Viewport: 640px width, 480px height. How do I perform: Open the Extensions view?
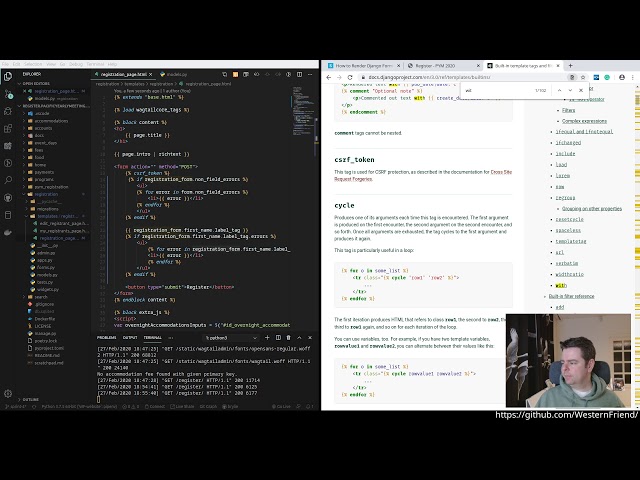[8, 129]
